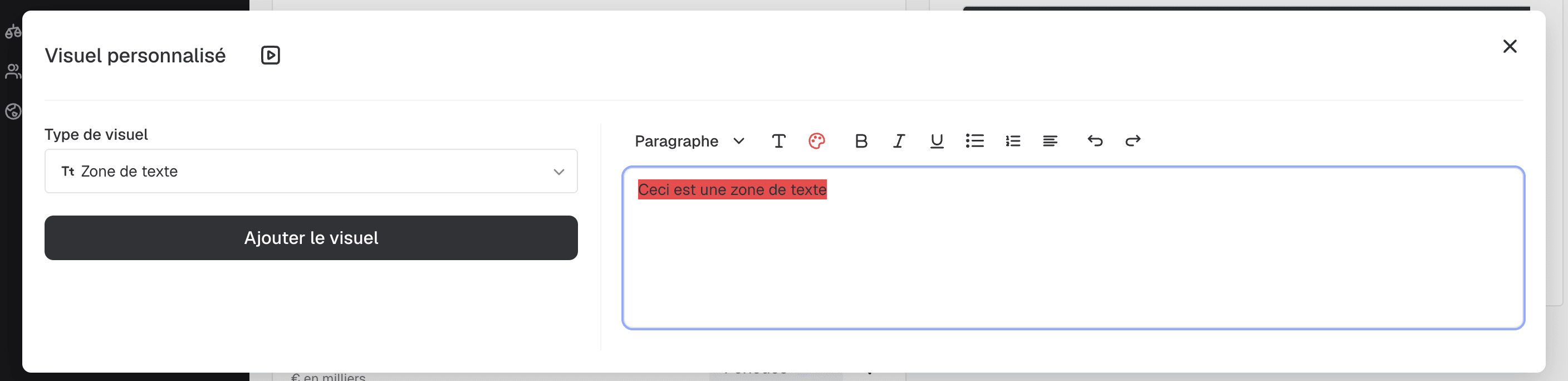Redo the last edit

1133,141
